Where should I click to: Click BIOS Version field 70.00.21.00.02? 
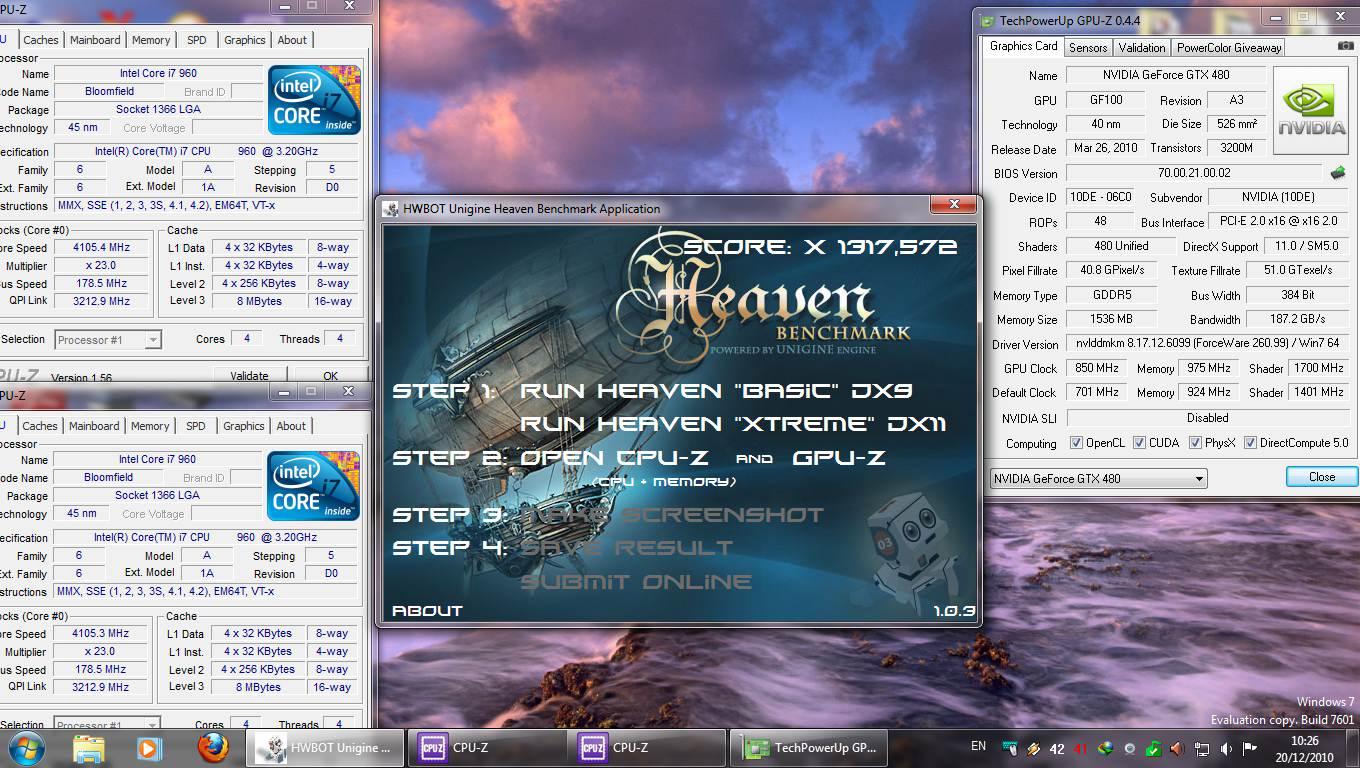[1194, 173]
